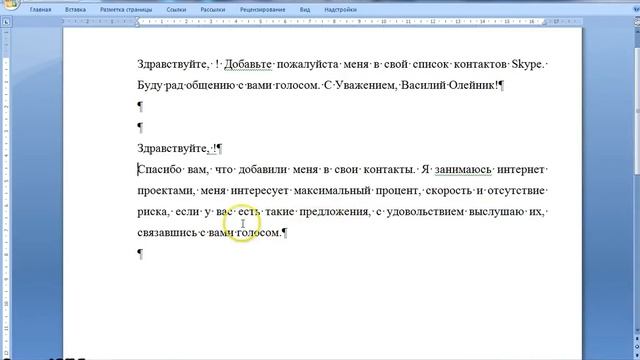Click the word "выслушаю" in the document
This screenshot has width=640, height=360.
click(x=496, y=212)
